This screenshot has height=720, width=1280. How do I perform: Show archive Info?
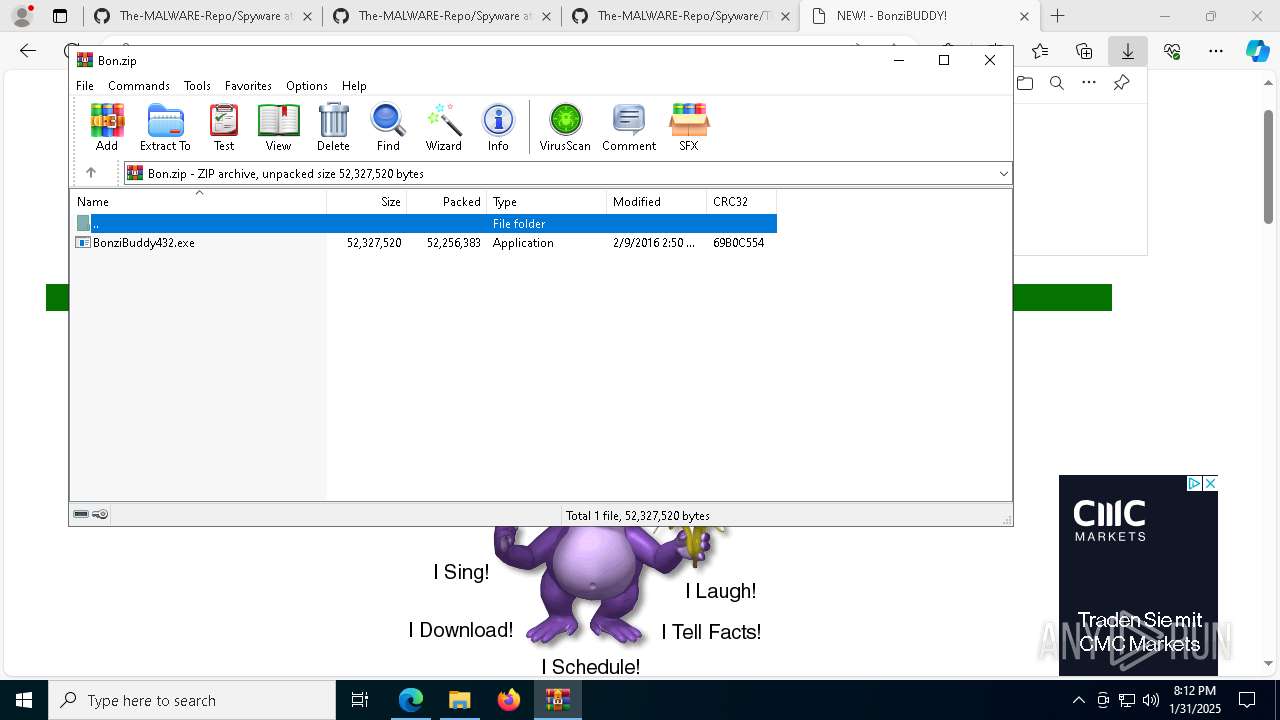coord(498,127)
